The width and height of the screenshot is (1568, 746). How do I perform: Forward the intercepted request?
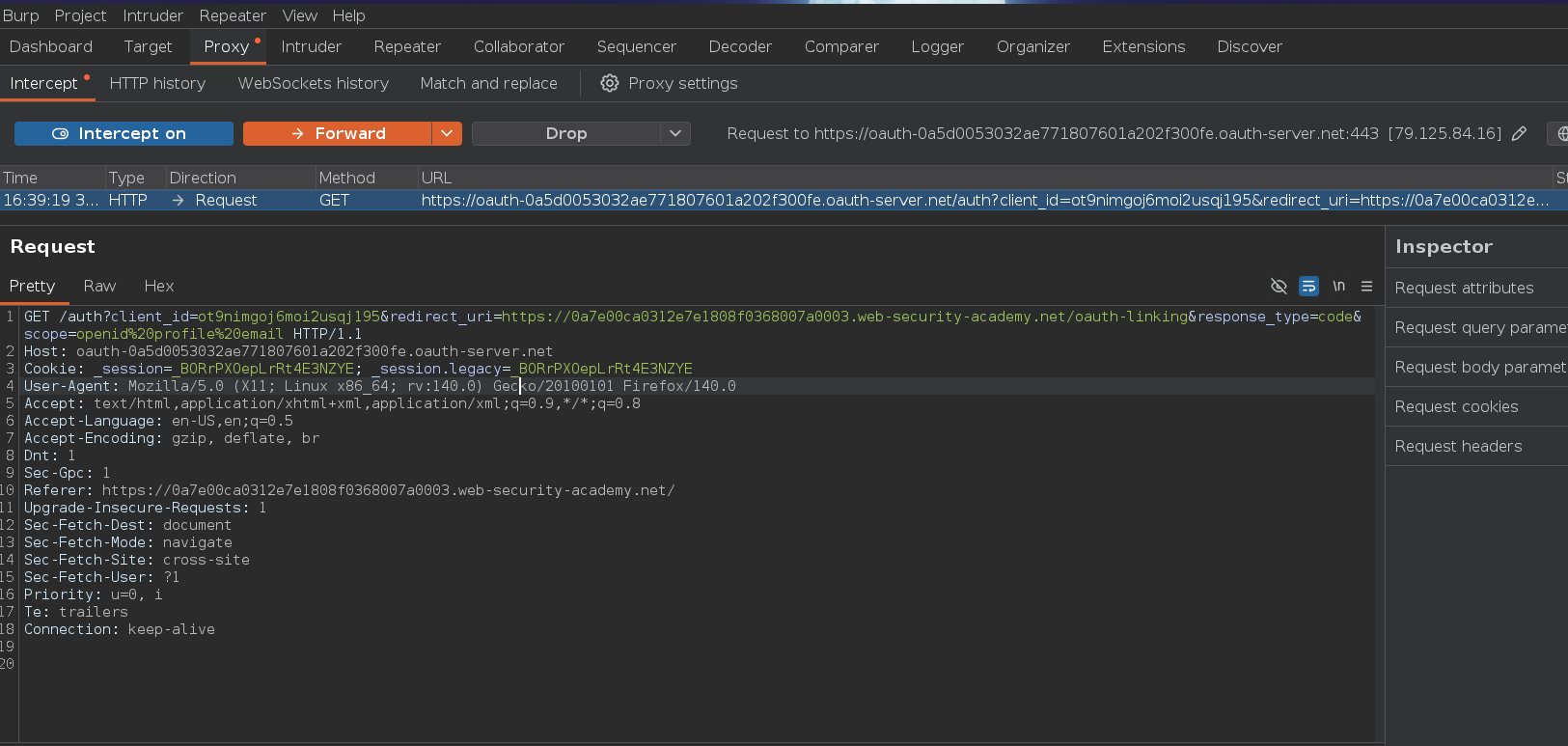(x=337, y=133)
